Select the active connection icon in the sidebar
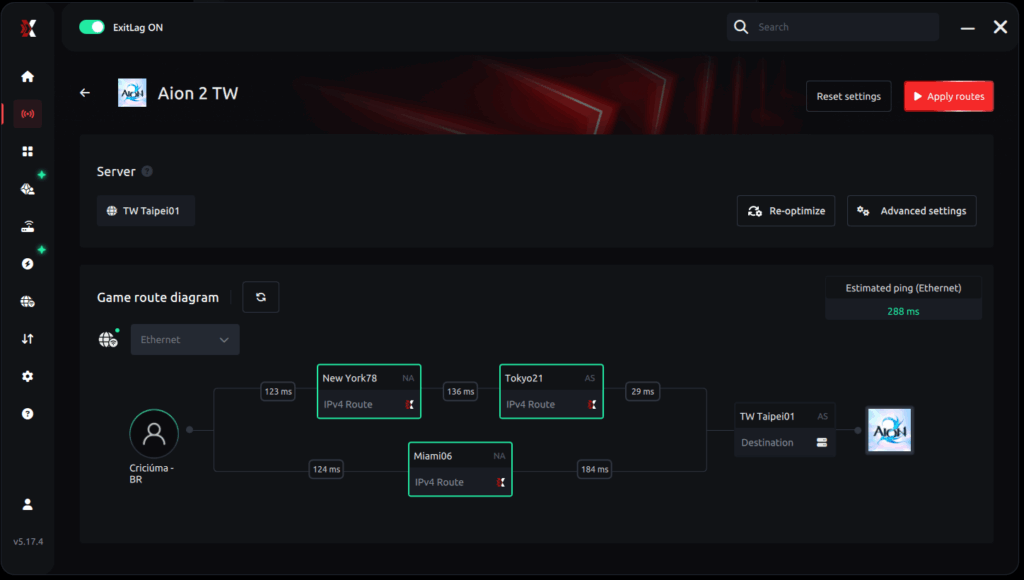The width and height of the screenshot is (1024, 580). pyautogui.click(x=27, y=113)
